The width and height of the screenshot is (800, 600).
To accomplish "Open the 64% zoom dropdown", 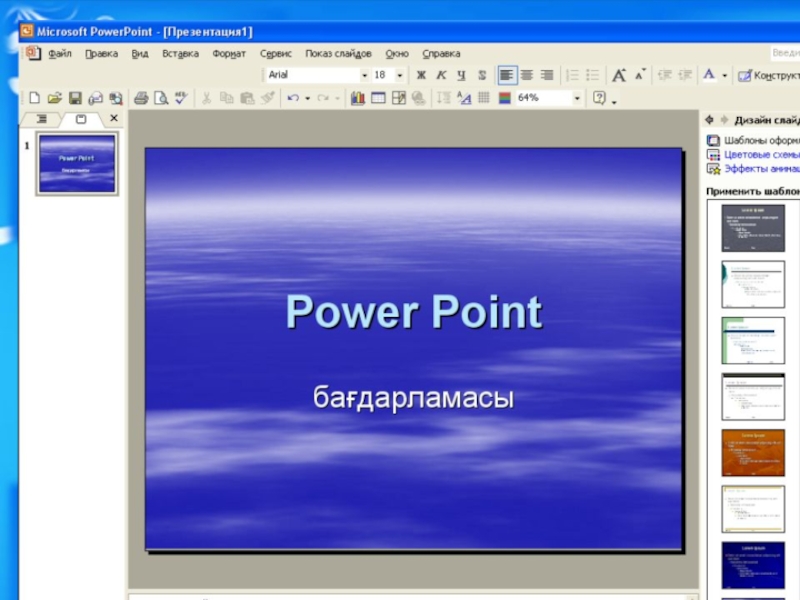I will click(x=577, y=98).
